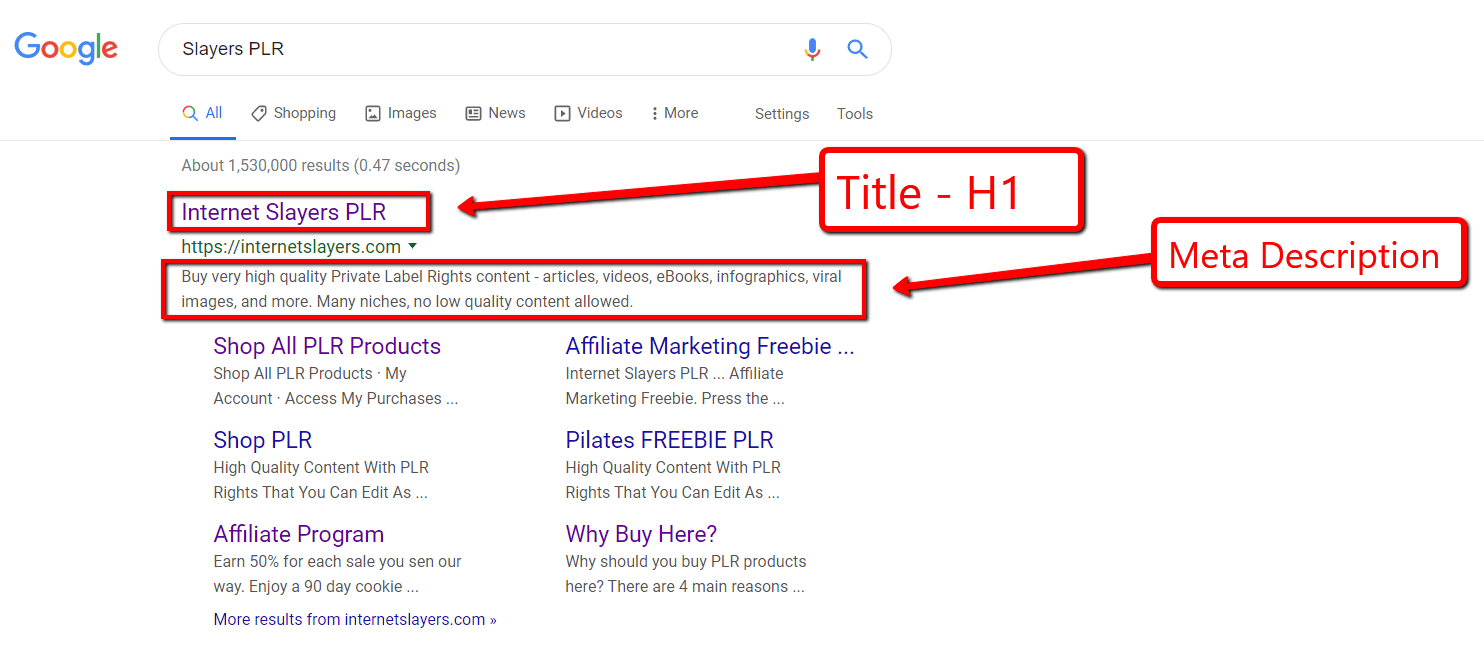Select the All results tab
Screen dimensions: 1484x648
[202, 113]
